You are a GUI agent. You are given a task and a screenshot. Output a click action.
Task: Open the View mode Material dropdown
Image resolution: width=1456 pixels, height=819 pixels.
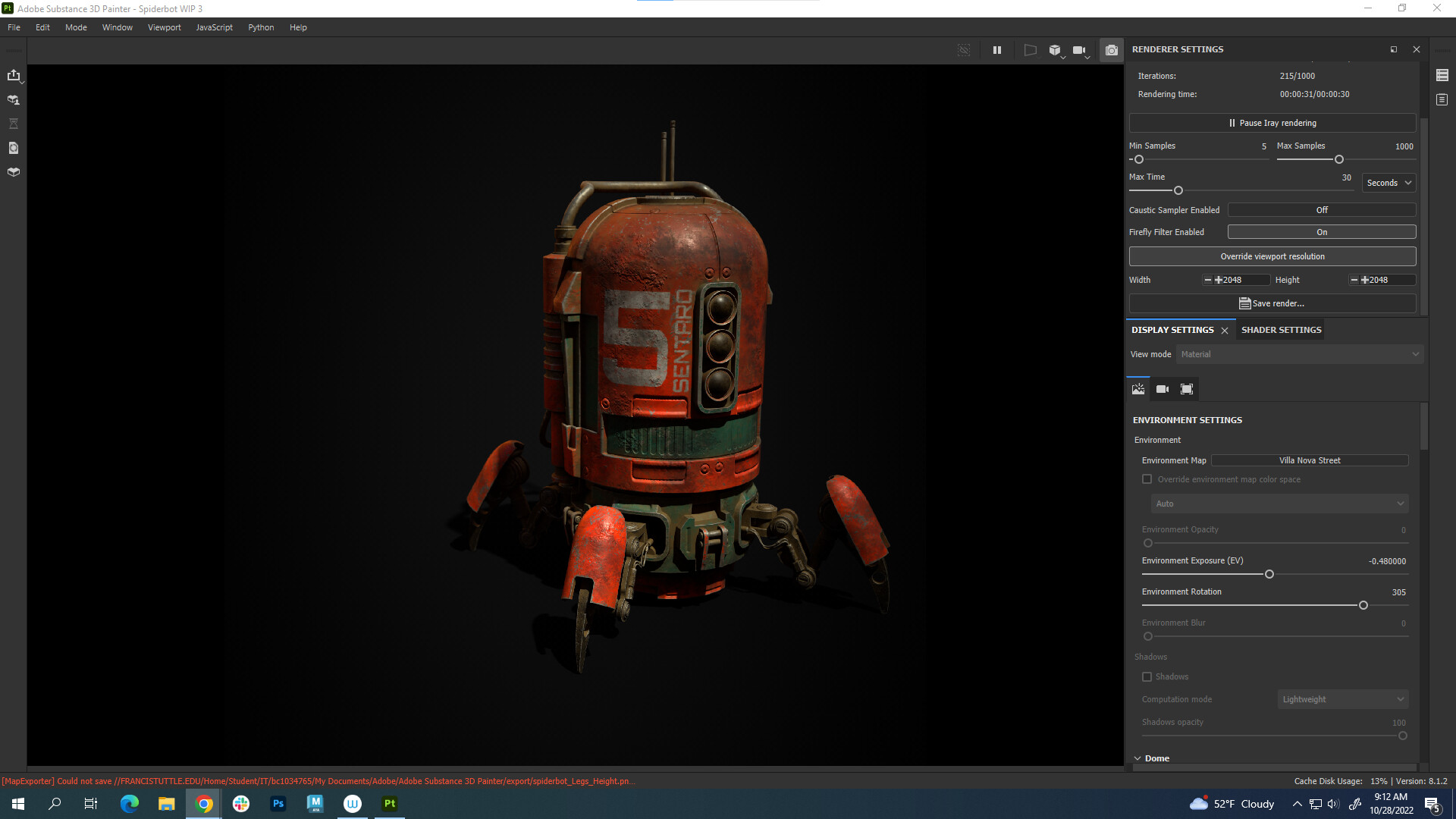(1298, 354)
